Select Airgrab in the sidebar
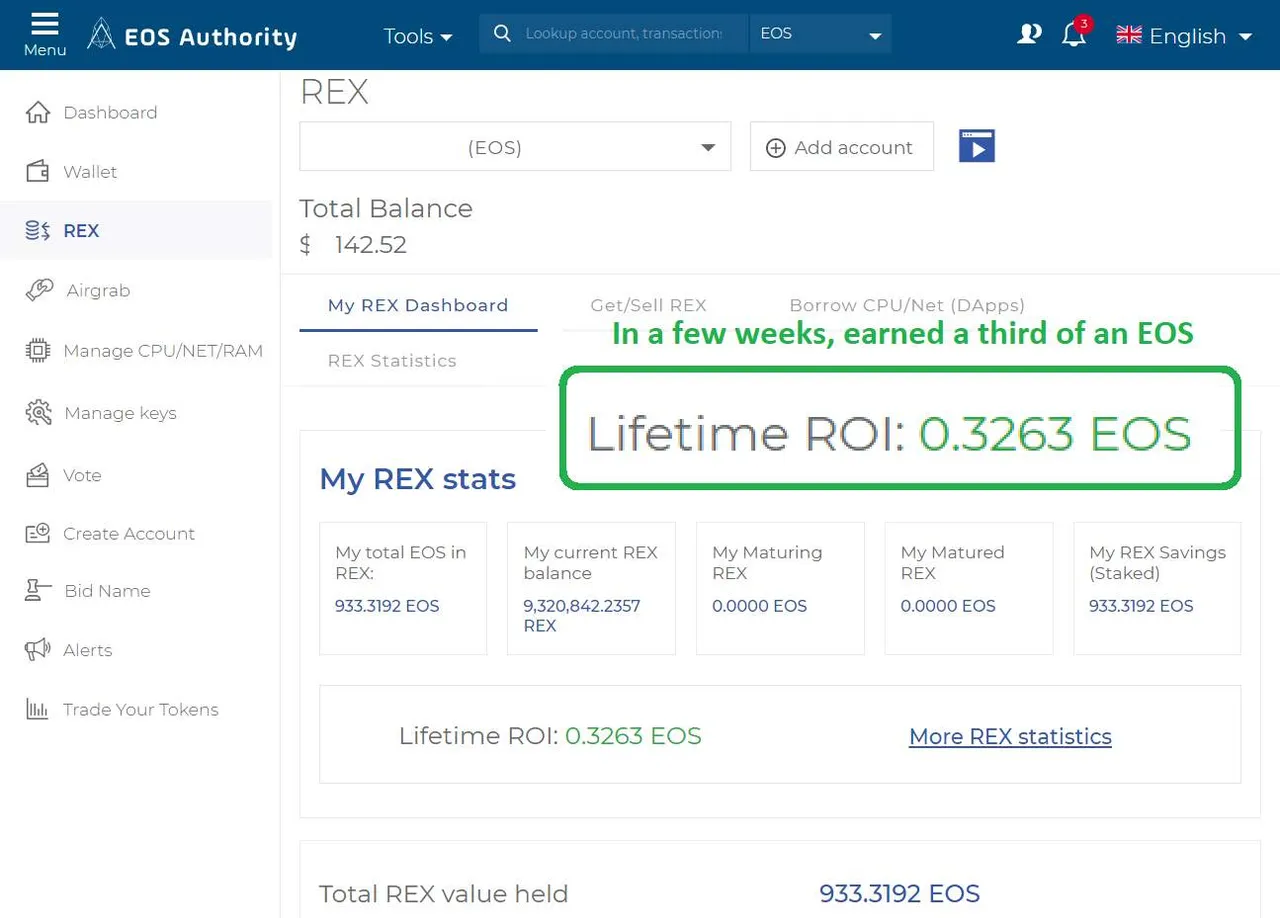Viewport: 1280px width, 918px height. tap(98, 291)
